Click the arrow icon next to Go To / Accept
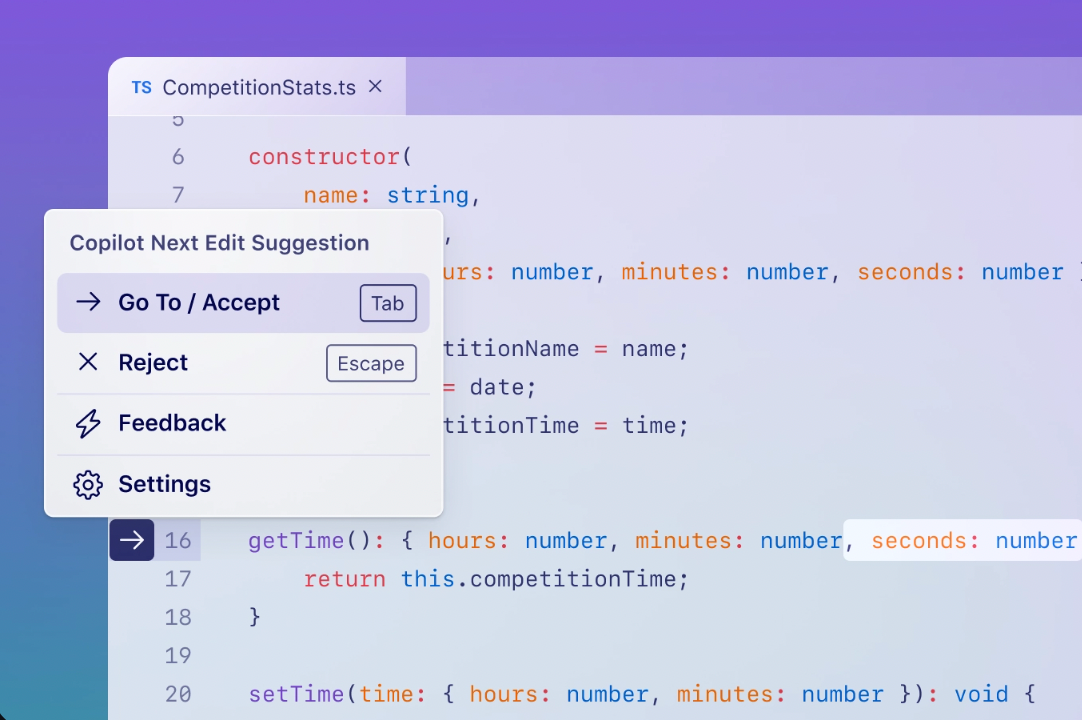This screenshot has height=720, width=1082. tap(89, 302)
